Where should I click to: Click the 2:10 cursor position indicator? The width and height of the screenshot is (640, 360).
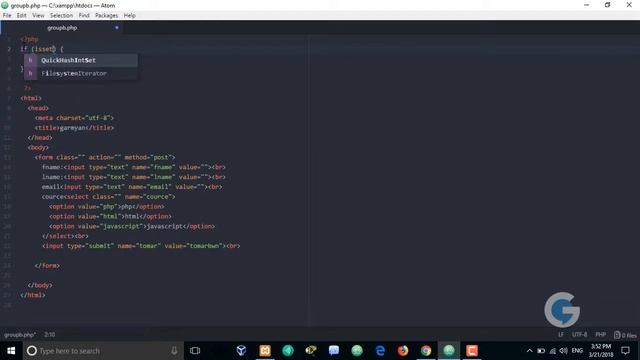49,335
